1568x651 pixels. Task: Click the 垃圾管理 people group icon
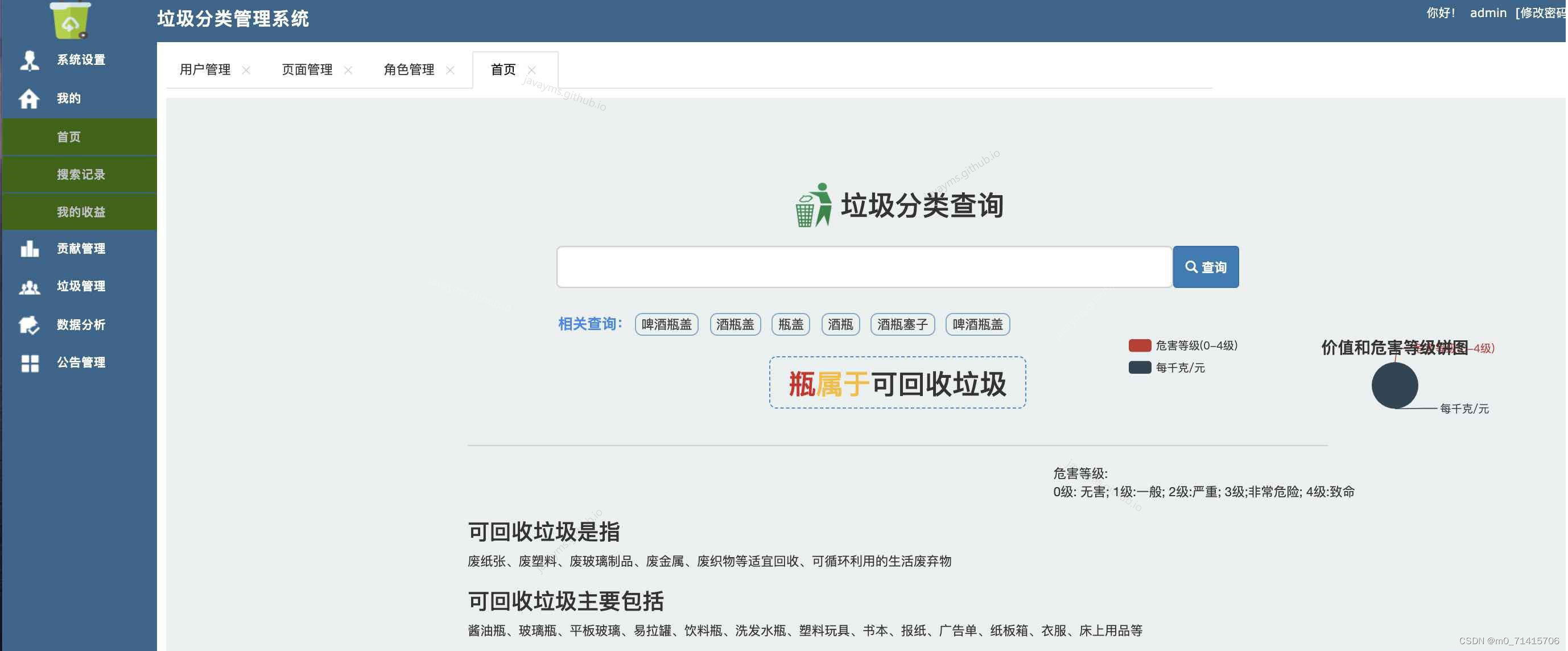click(x=29, y=287)
